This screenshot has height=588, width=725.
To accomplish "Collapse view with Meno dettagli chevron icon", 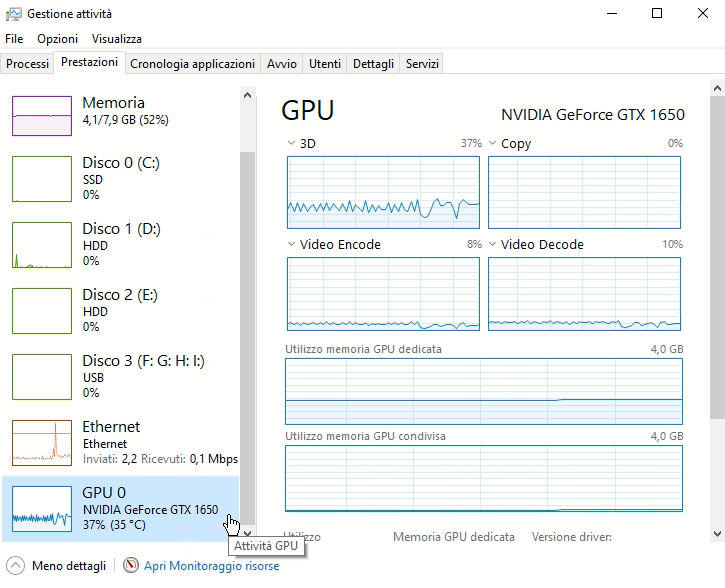I will coord(15,565).
